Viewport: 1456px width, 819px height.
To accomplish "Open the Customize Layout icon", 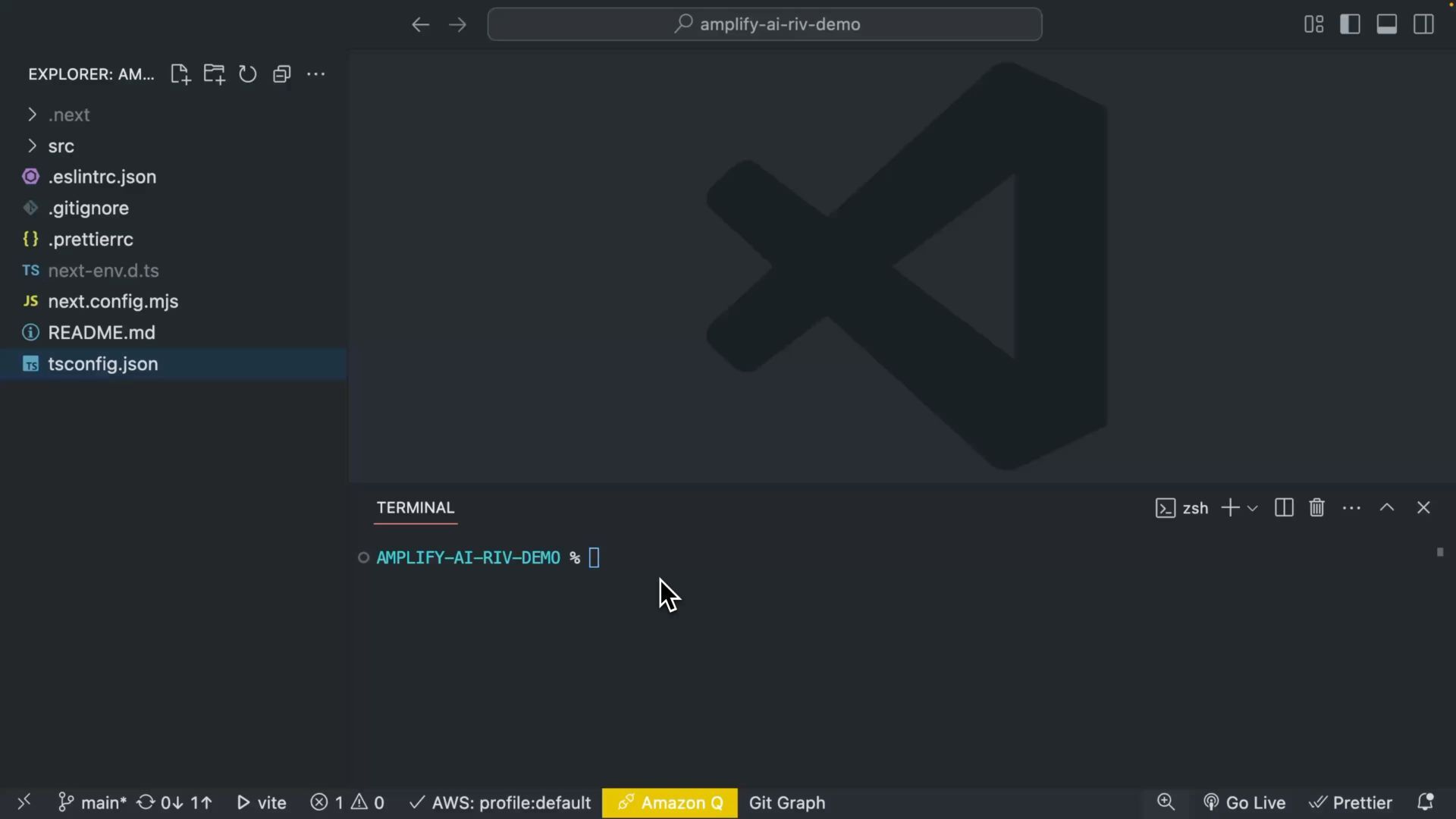I will (1313, 24).
